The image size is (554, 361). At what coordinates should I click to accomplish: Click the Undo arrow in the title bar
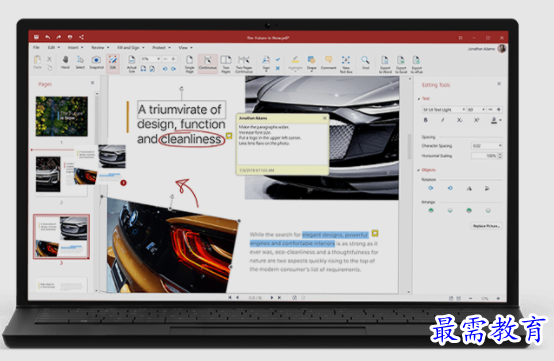click(47, 37)
